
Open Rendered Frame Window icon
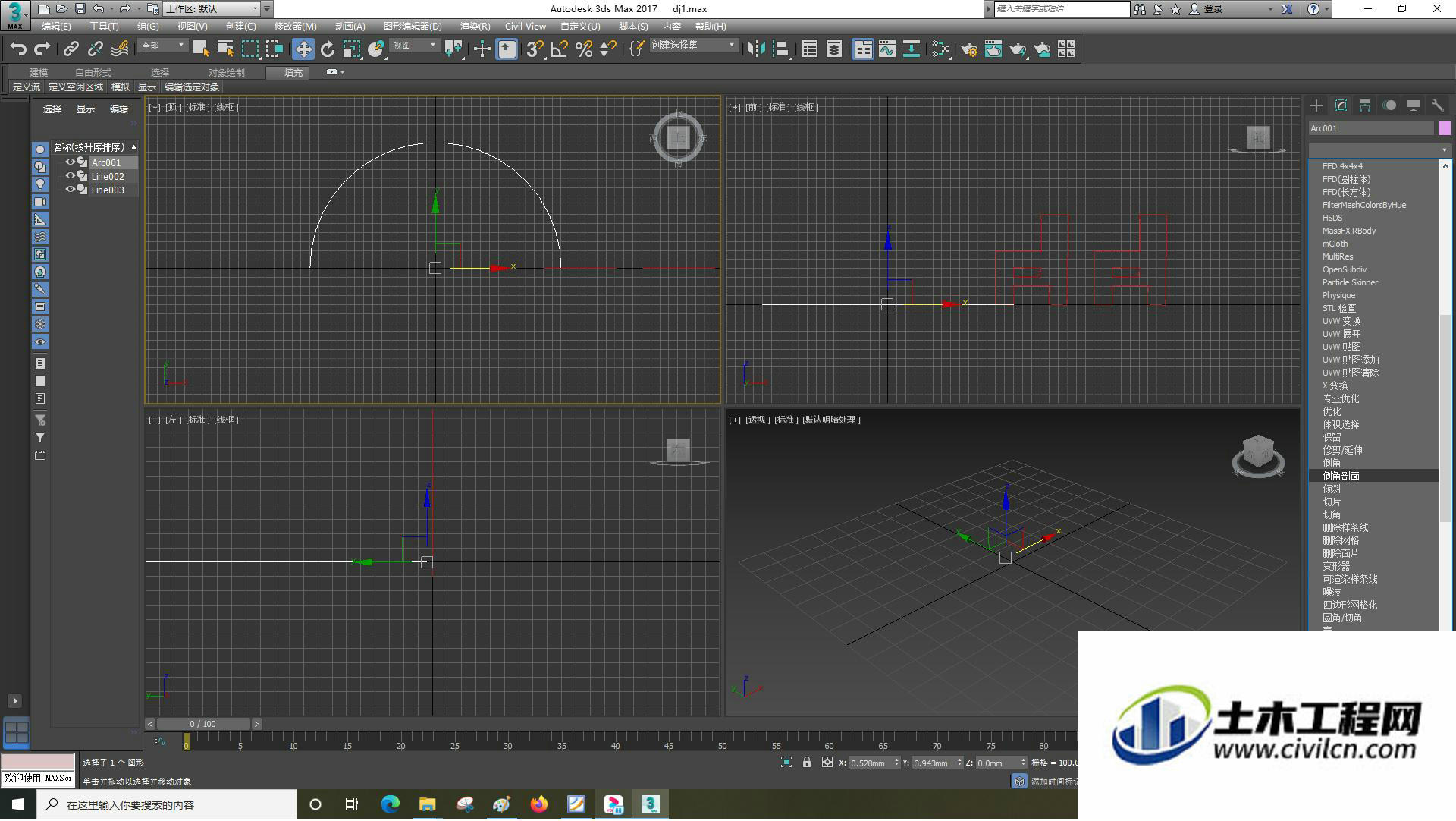coord(993,49)
